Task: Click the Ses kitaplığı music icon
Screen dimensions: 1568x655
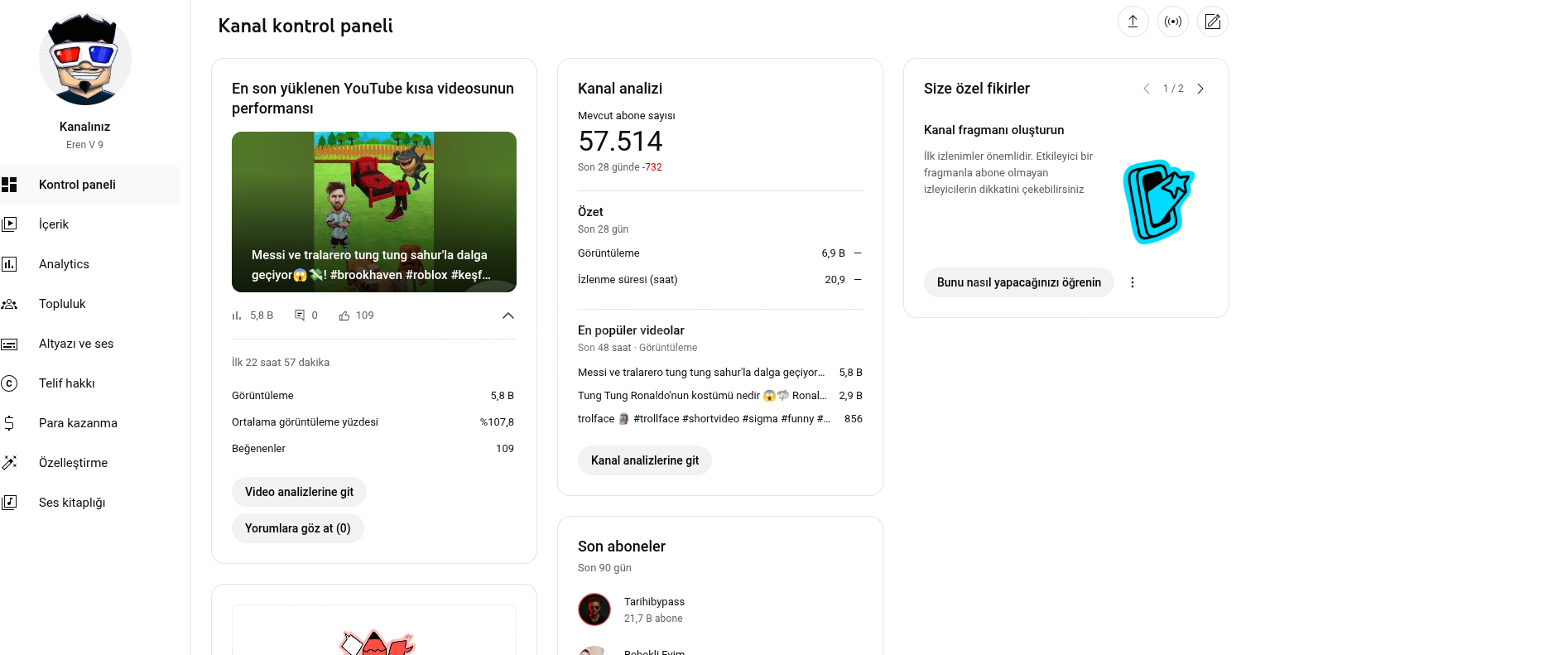Action: click(9, 503)
